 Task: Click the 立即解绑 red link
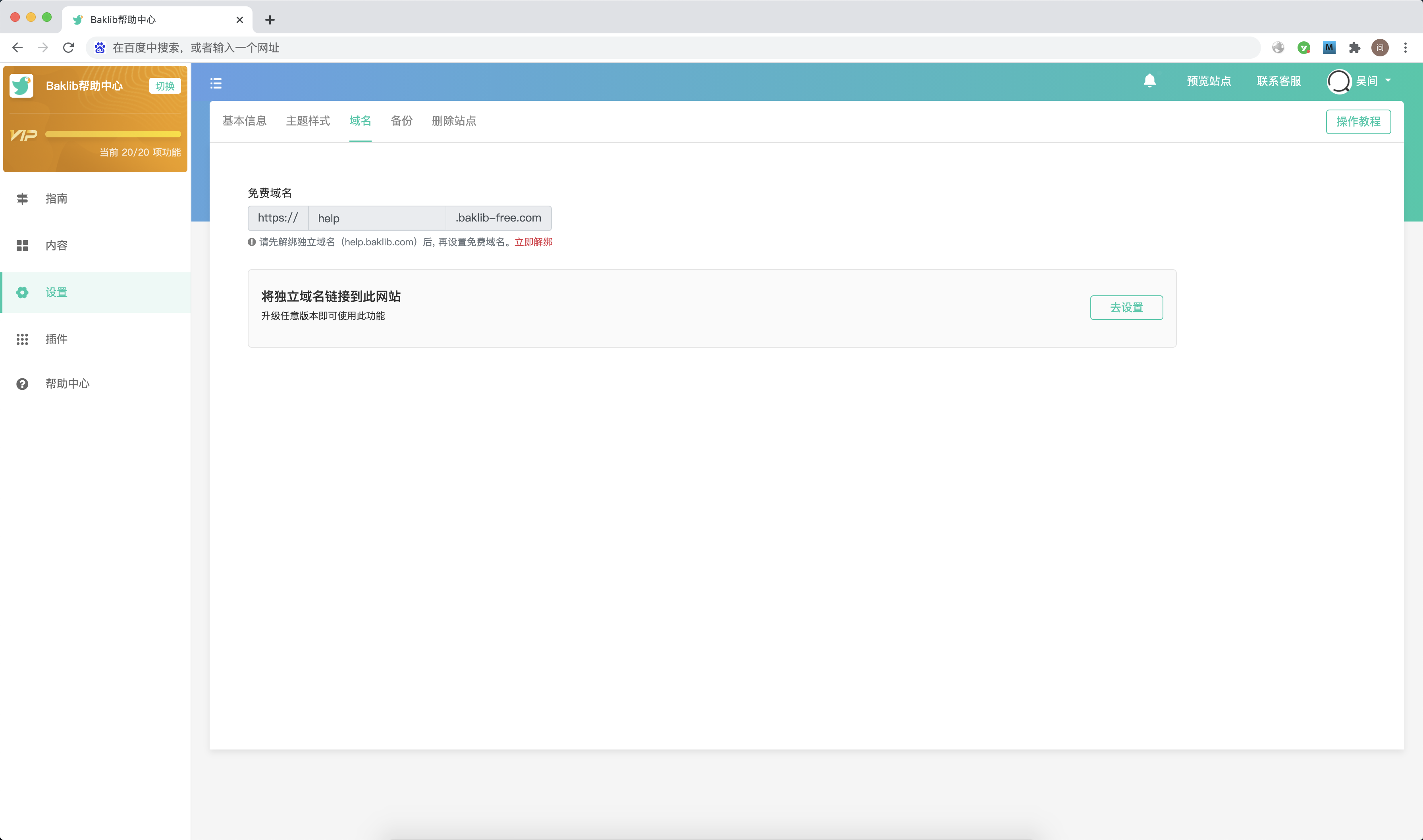[533, 242]
